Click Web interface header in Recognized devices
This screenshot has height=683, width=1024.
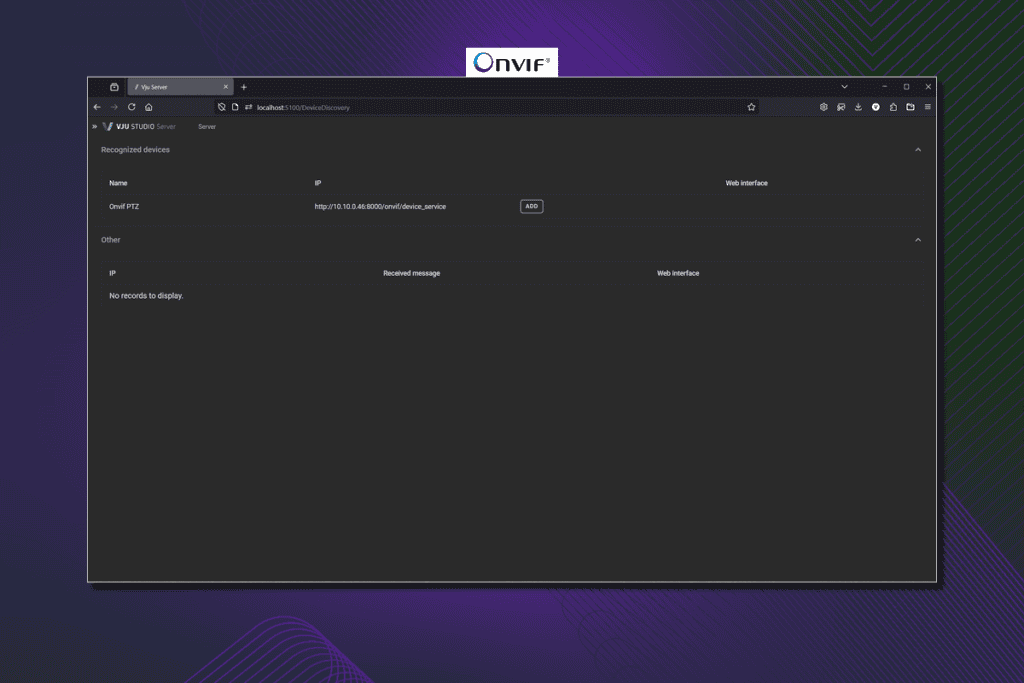[746, 183]
